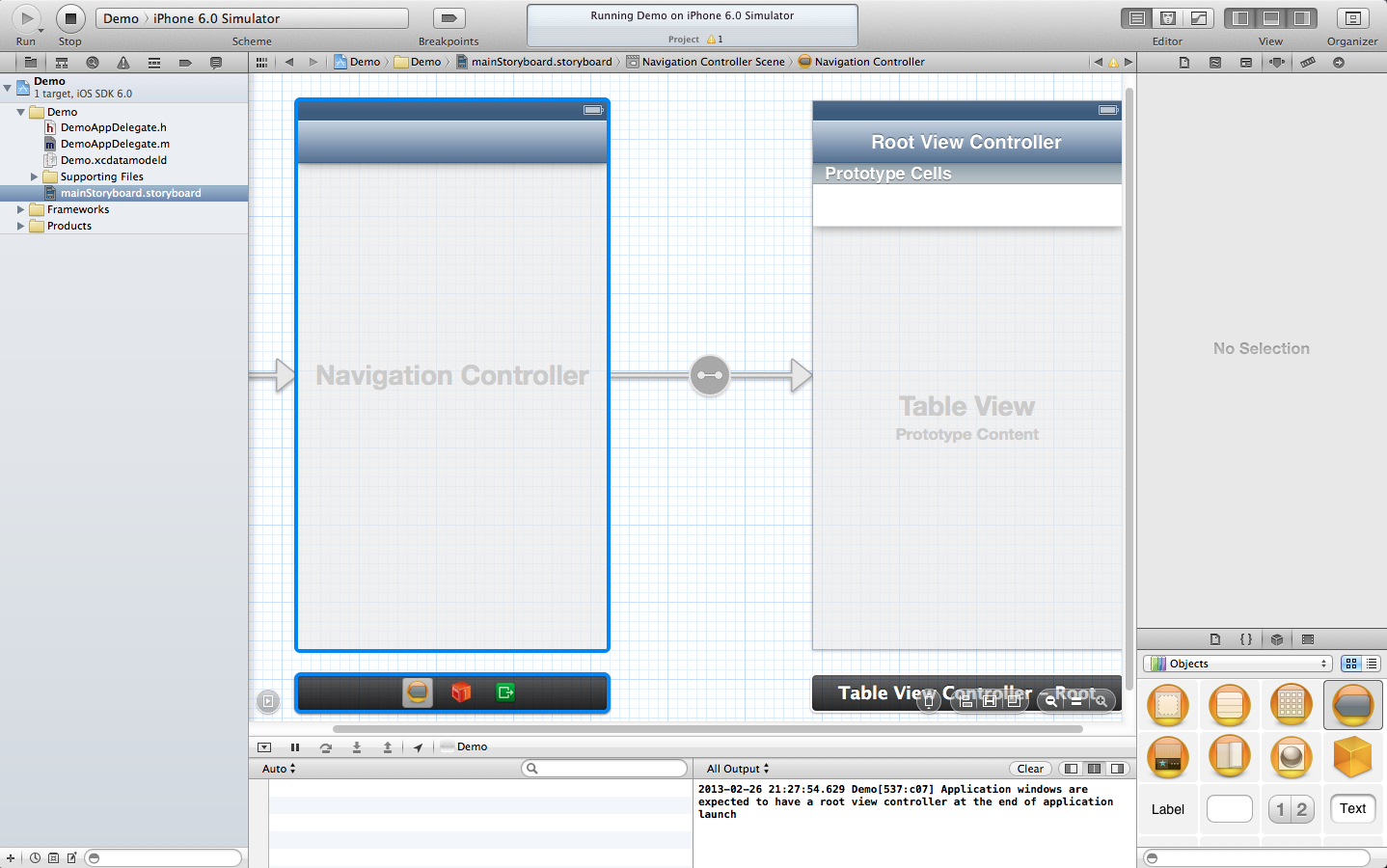
Task: Open the Breakpoint navigator tab
Action: [185, 63]
